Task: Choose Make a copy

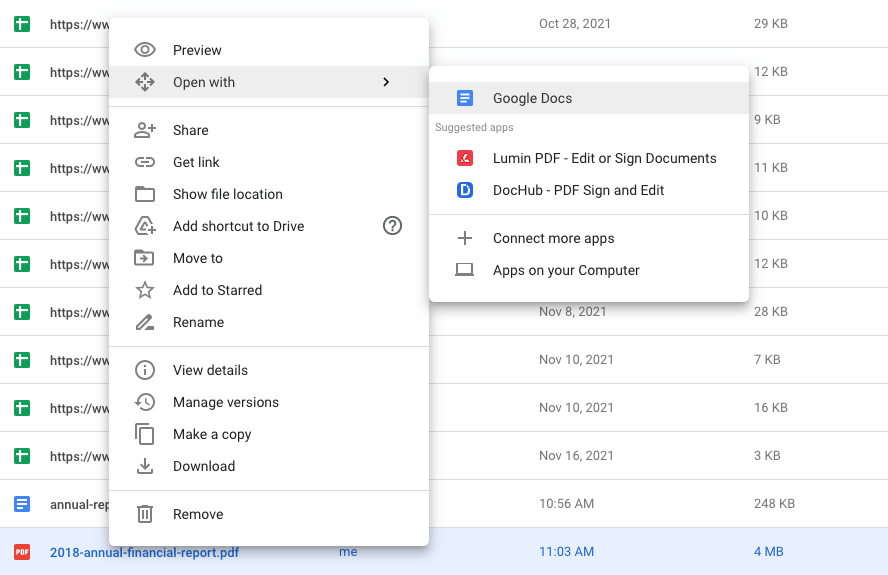Action: (269, 435)
